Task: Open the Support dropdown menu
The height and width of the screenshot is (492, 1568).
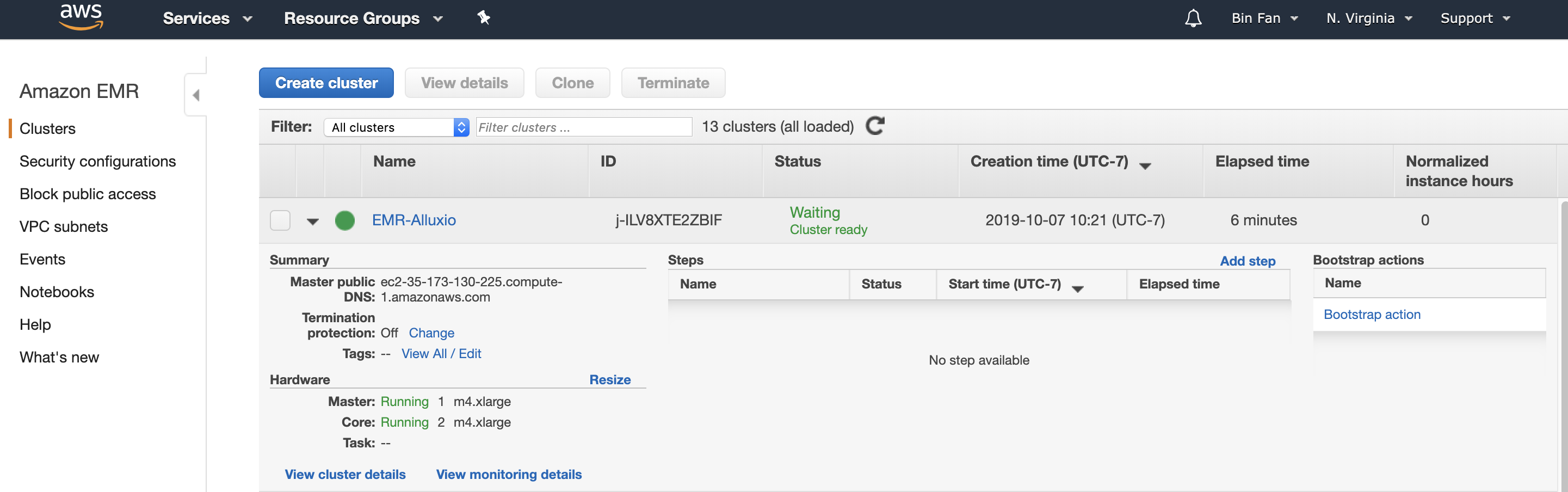Action: [1475, 19]
